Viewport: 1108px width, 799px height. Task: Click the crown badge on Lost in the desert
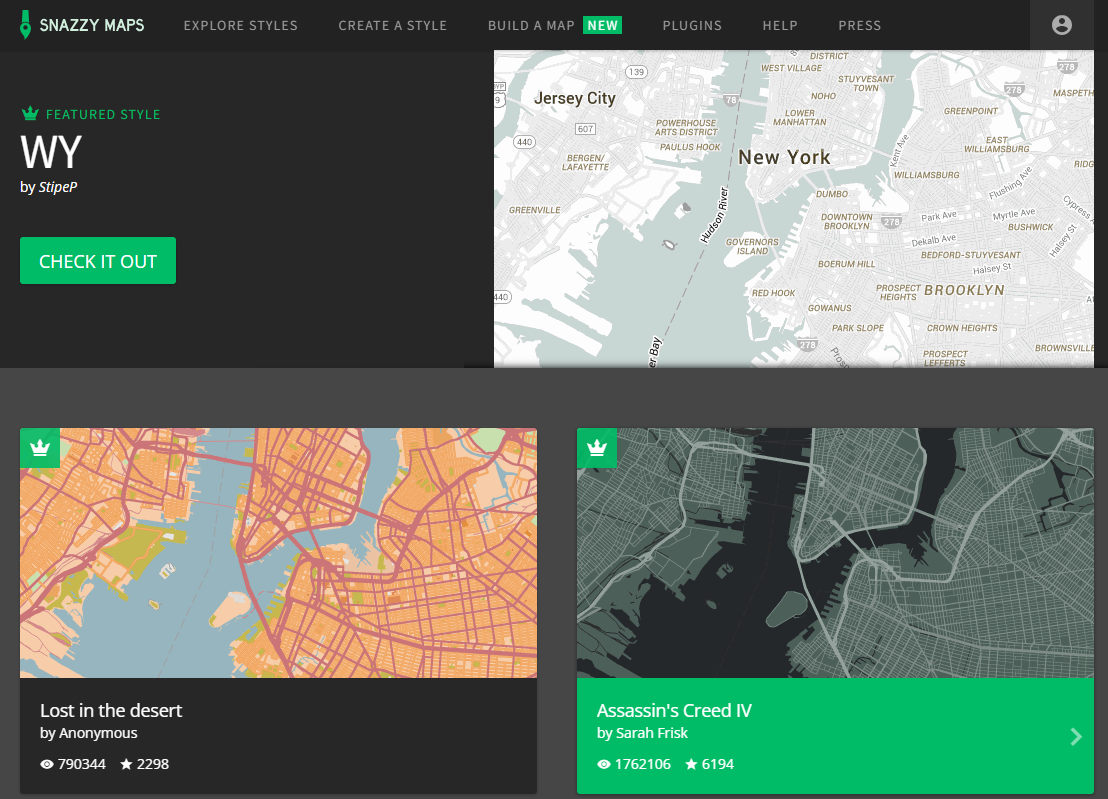(40, 447)
